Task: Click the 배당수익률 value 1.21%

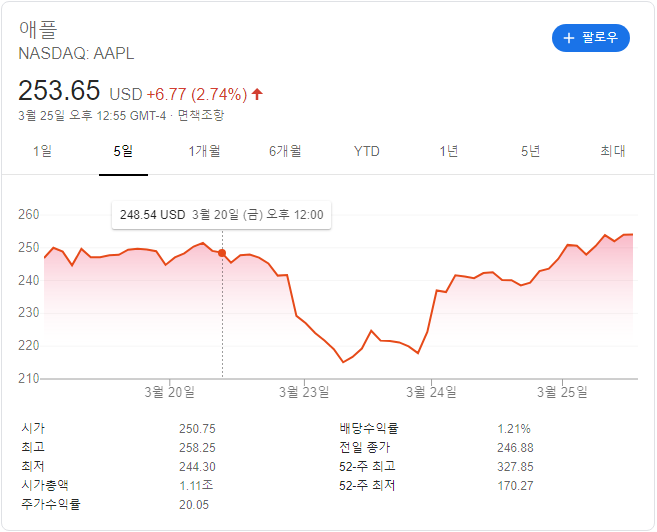Action: pyautogui.click(x=514, y=429)
